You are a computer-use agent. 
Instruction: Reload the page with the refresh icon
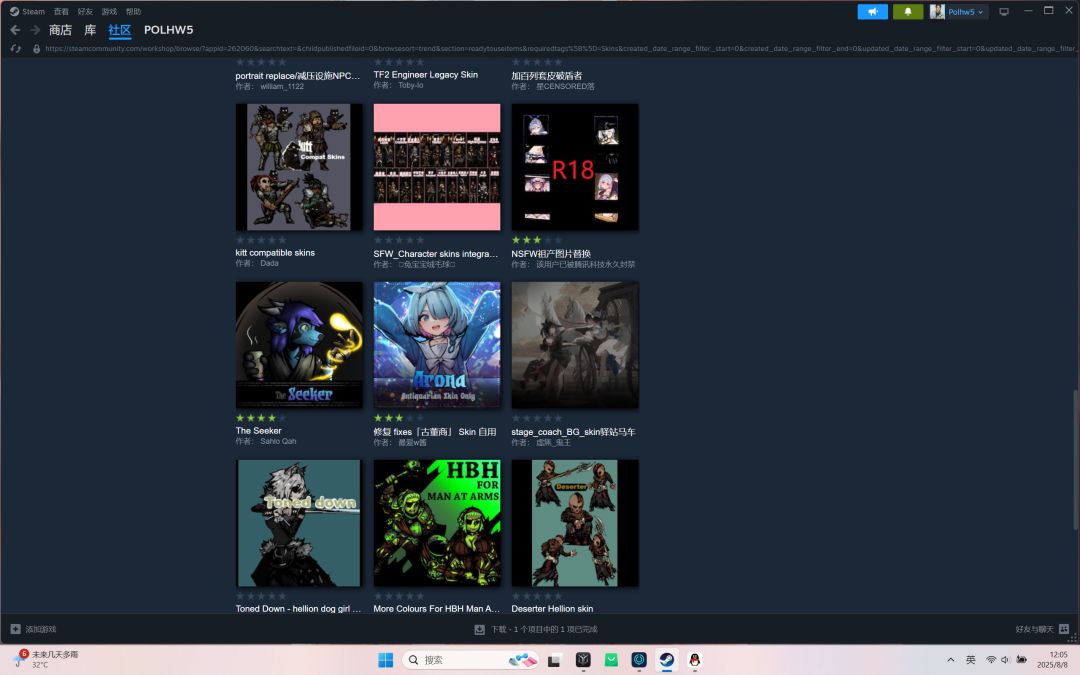click(x=16, y=49)
